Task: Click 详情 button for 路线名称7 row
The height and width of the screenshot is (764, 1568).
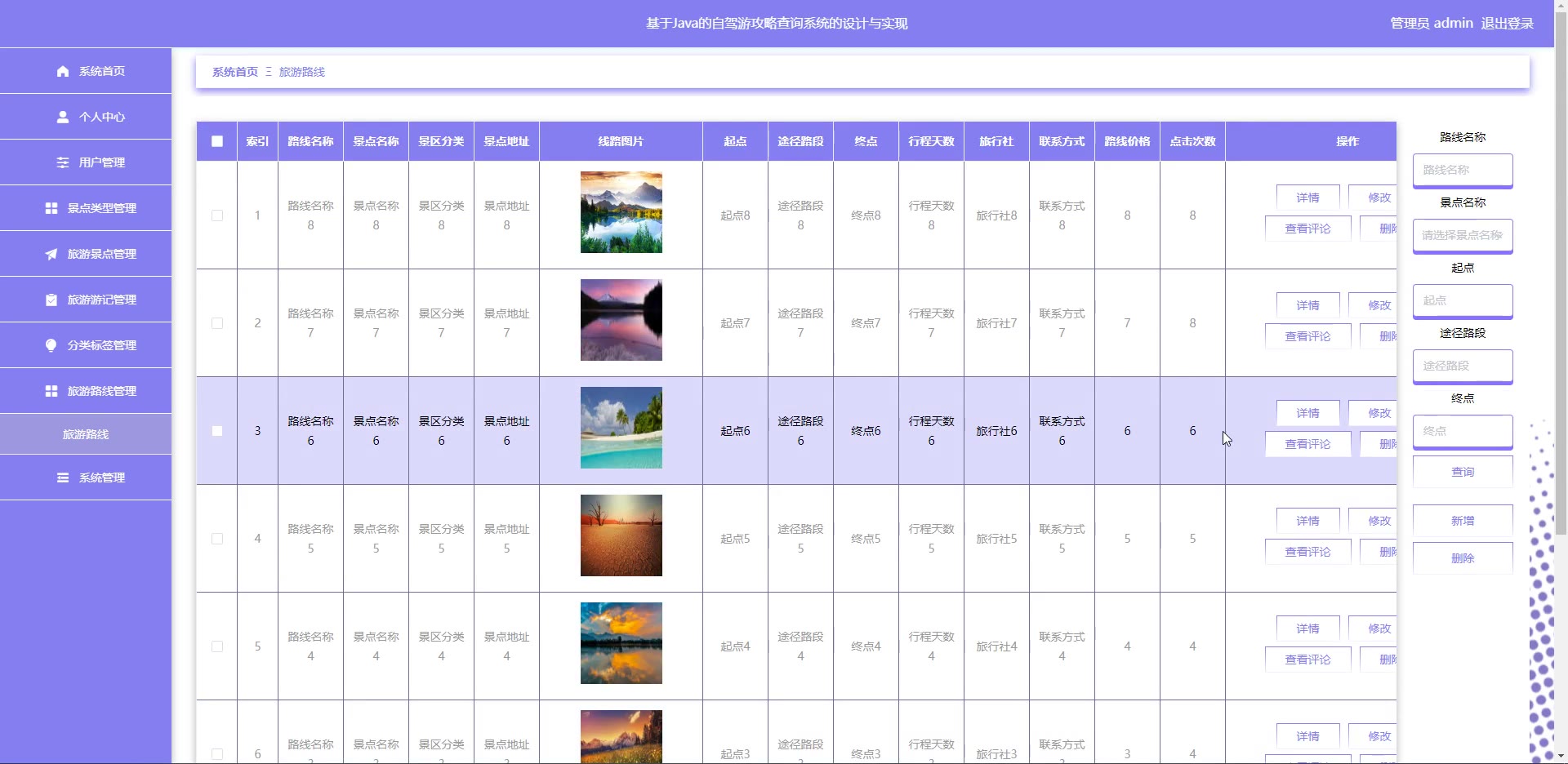Action: pyautogui.click(x=1308, y=305)
